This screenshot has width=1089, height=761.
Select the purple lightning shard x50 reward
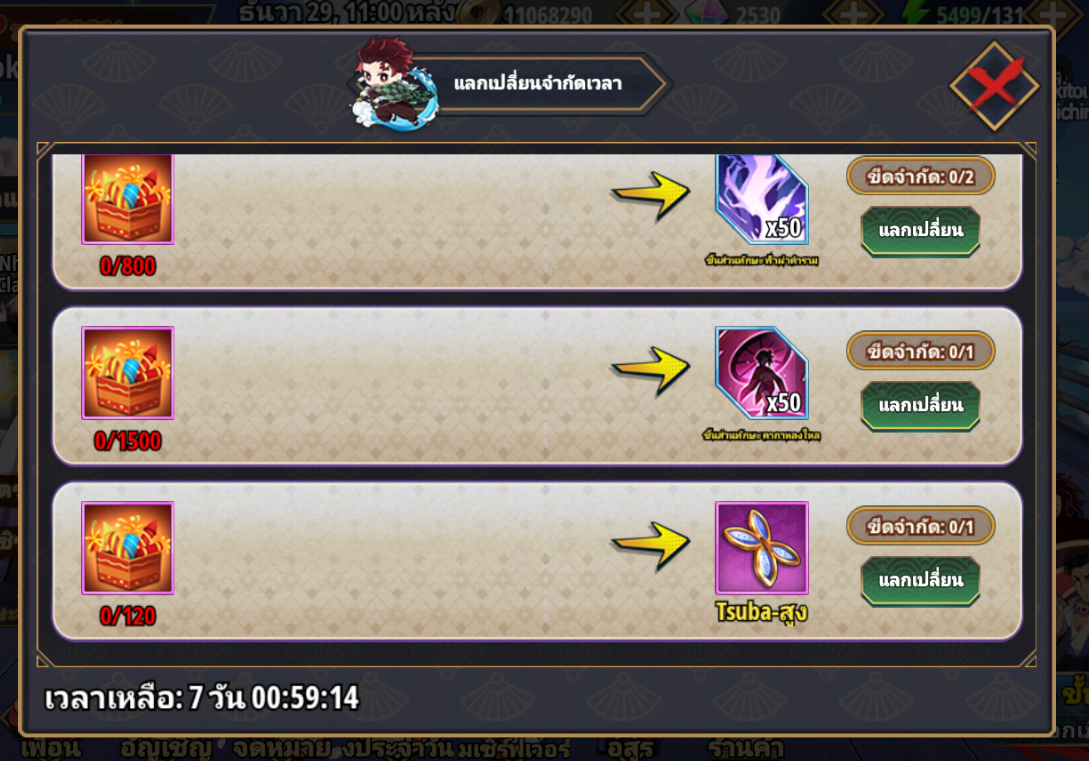click(x=762, y=199)
